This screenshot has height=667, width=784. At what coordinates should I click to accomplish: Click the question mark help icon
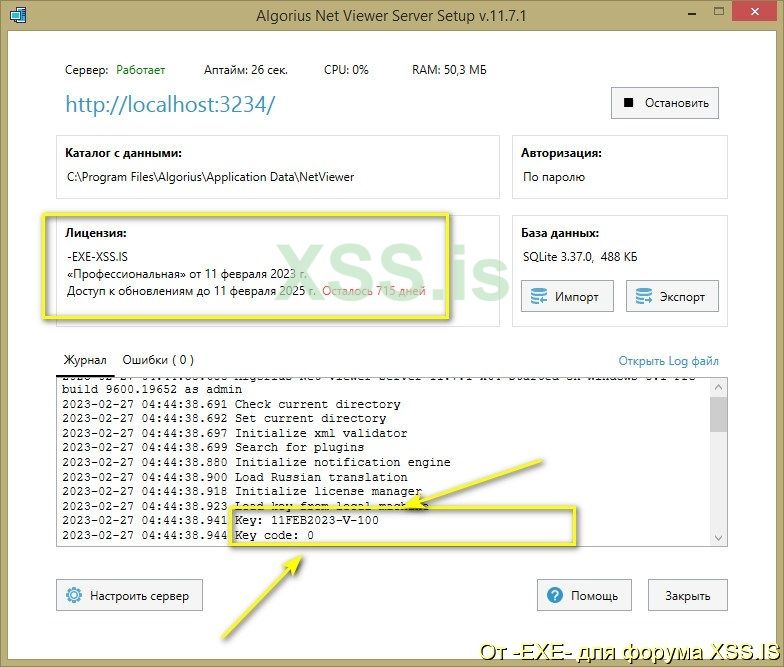pos(555,595)
